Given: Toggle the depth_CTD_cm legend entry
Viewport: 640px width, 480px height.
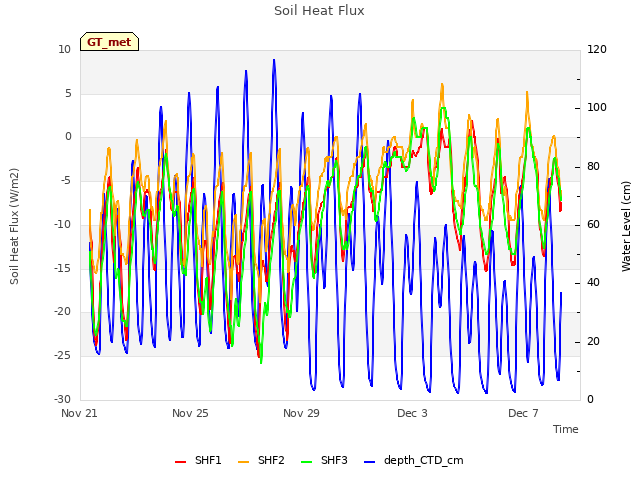Looking at the screenshot, I should pyautogui.click(x=413, y=460).
